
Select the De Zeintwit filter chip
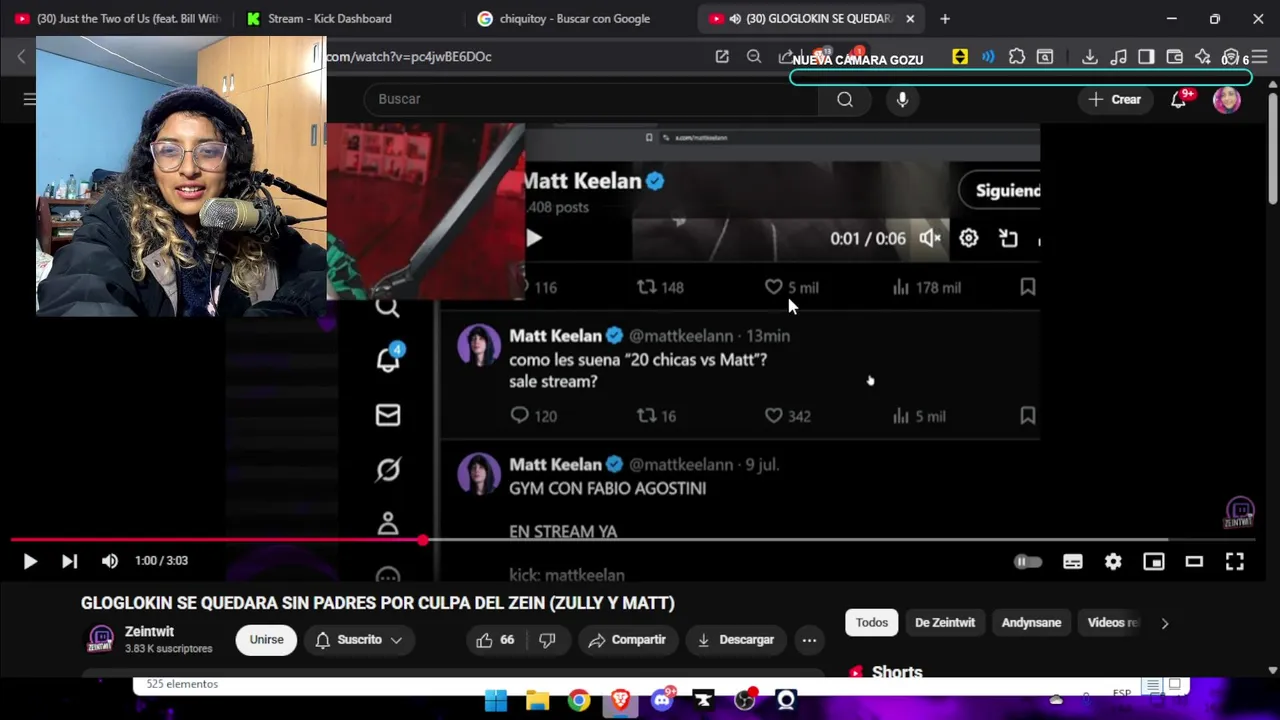tap(944, 623)
